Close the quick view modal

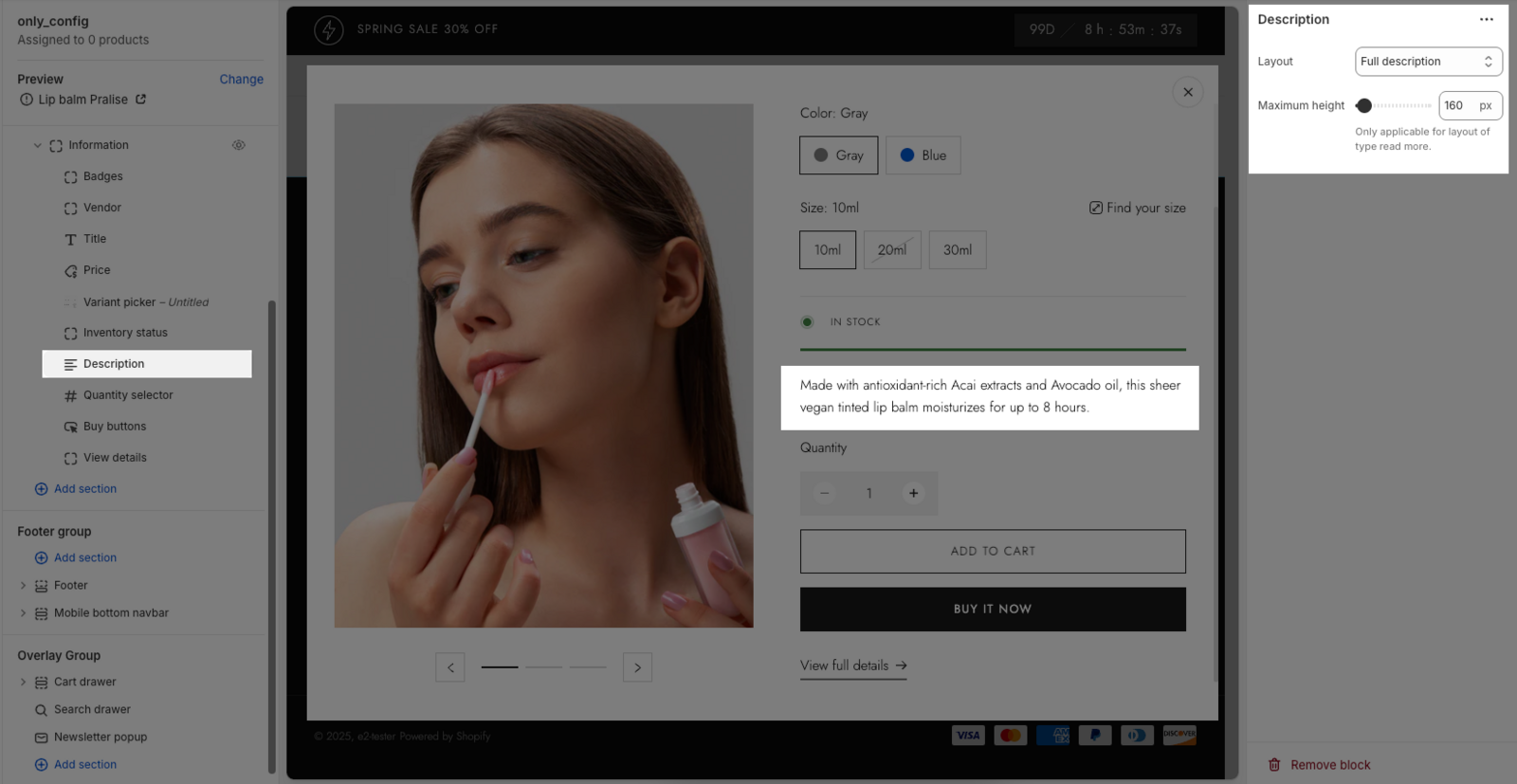1187,92
